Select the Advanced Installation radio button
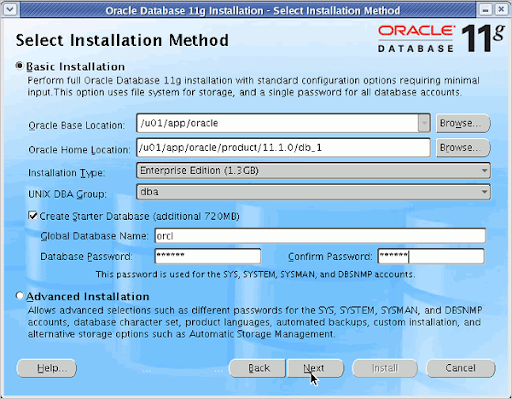Viewport: 512px width, 399px height. (20, 296)
